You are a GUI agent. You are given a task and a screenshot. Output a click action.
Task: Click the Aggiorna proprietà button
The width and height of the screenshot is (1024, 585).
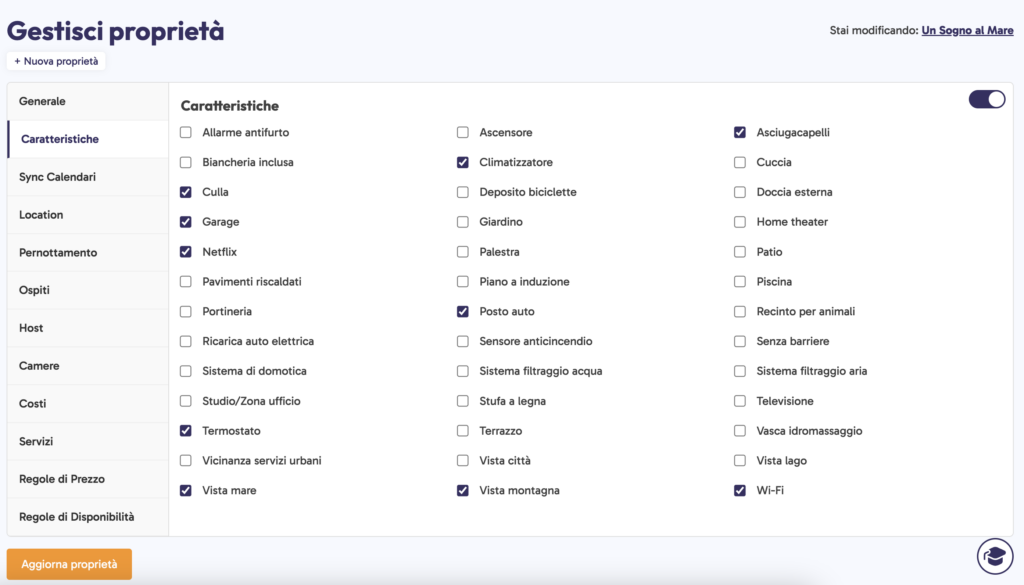(x=69, y=564)
